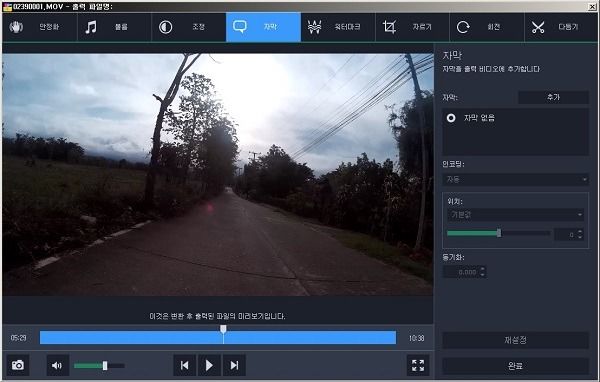Expand the 위치 position dropdown 기본값

click(515, 215)
